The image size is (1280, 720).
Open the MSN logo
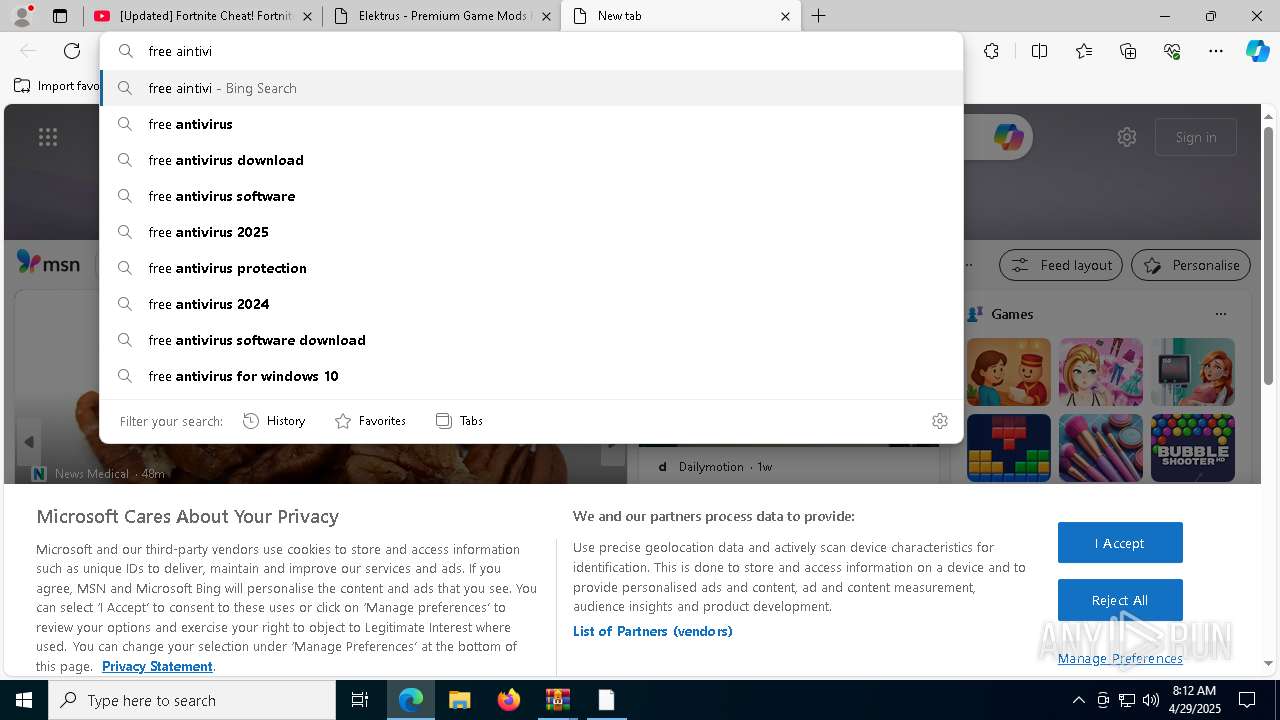[48, 263]
